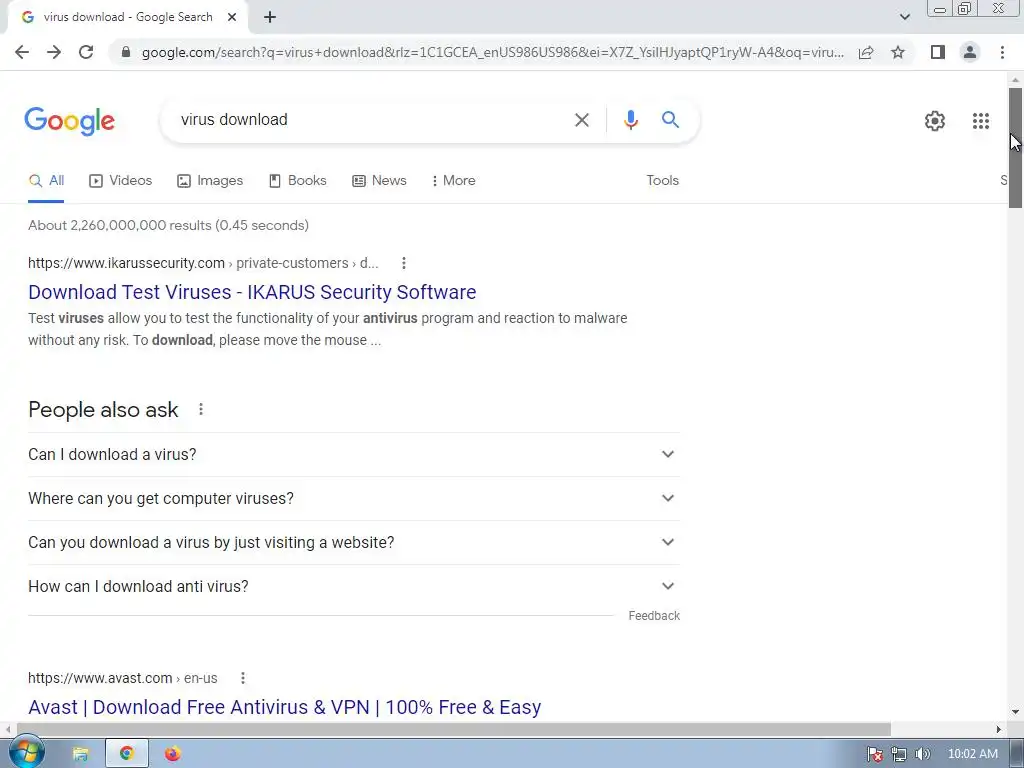Open the search Tools options

click(662, 181)
